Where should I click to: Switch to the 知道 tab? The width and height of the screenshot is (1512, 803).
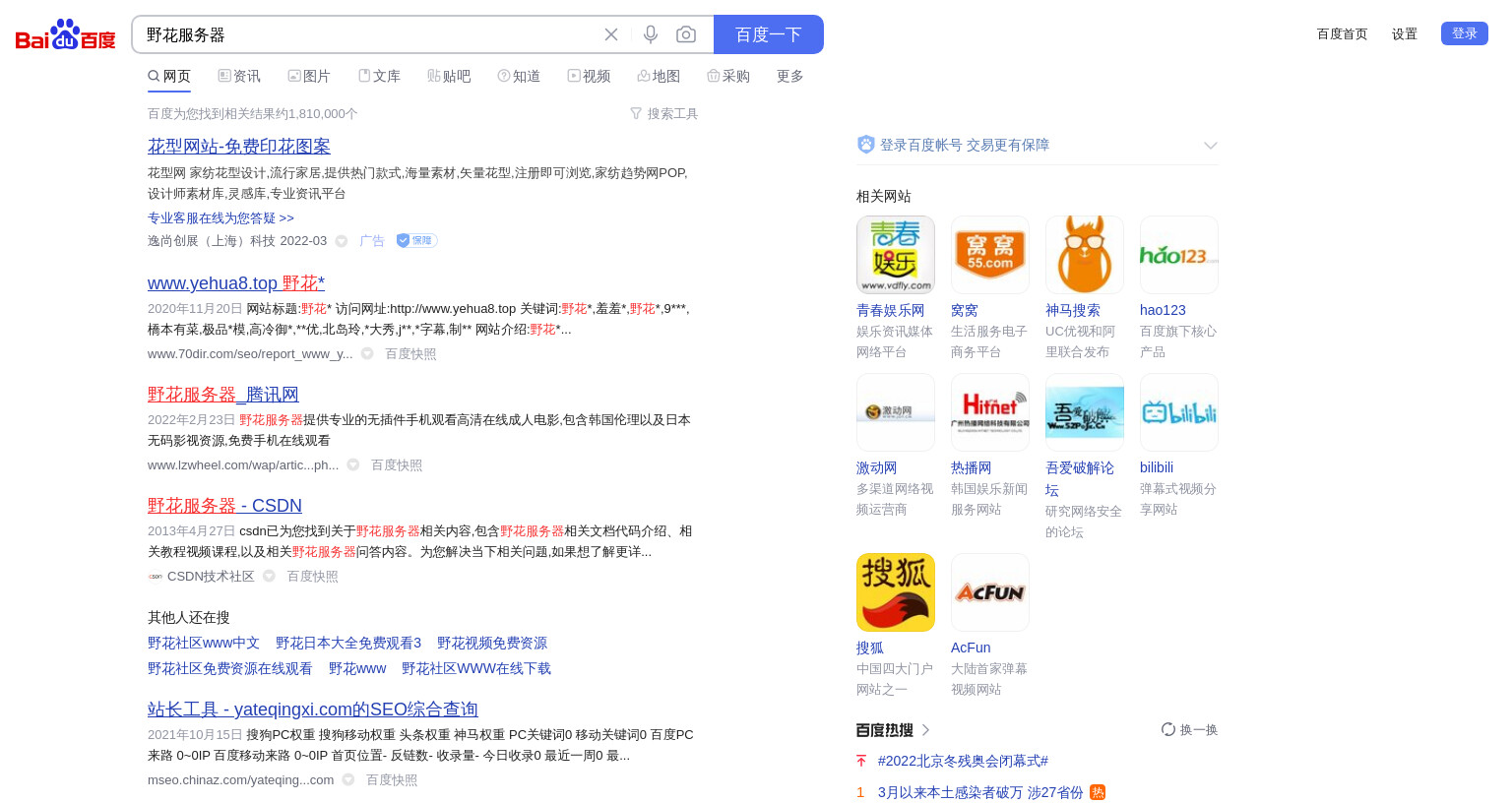pos(519,76)
